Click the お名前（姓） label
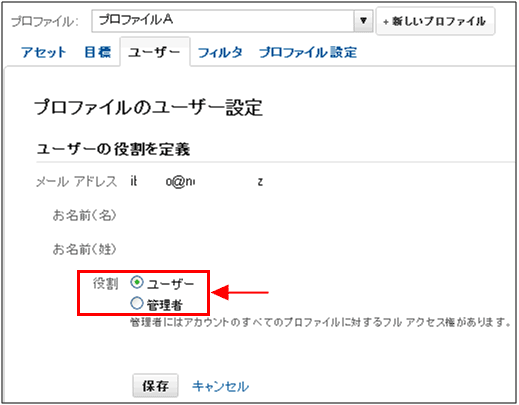The height and width of the screenshot is (405, 519). (85, 249)
